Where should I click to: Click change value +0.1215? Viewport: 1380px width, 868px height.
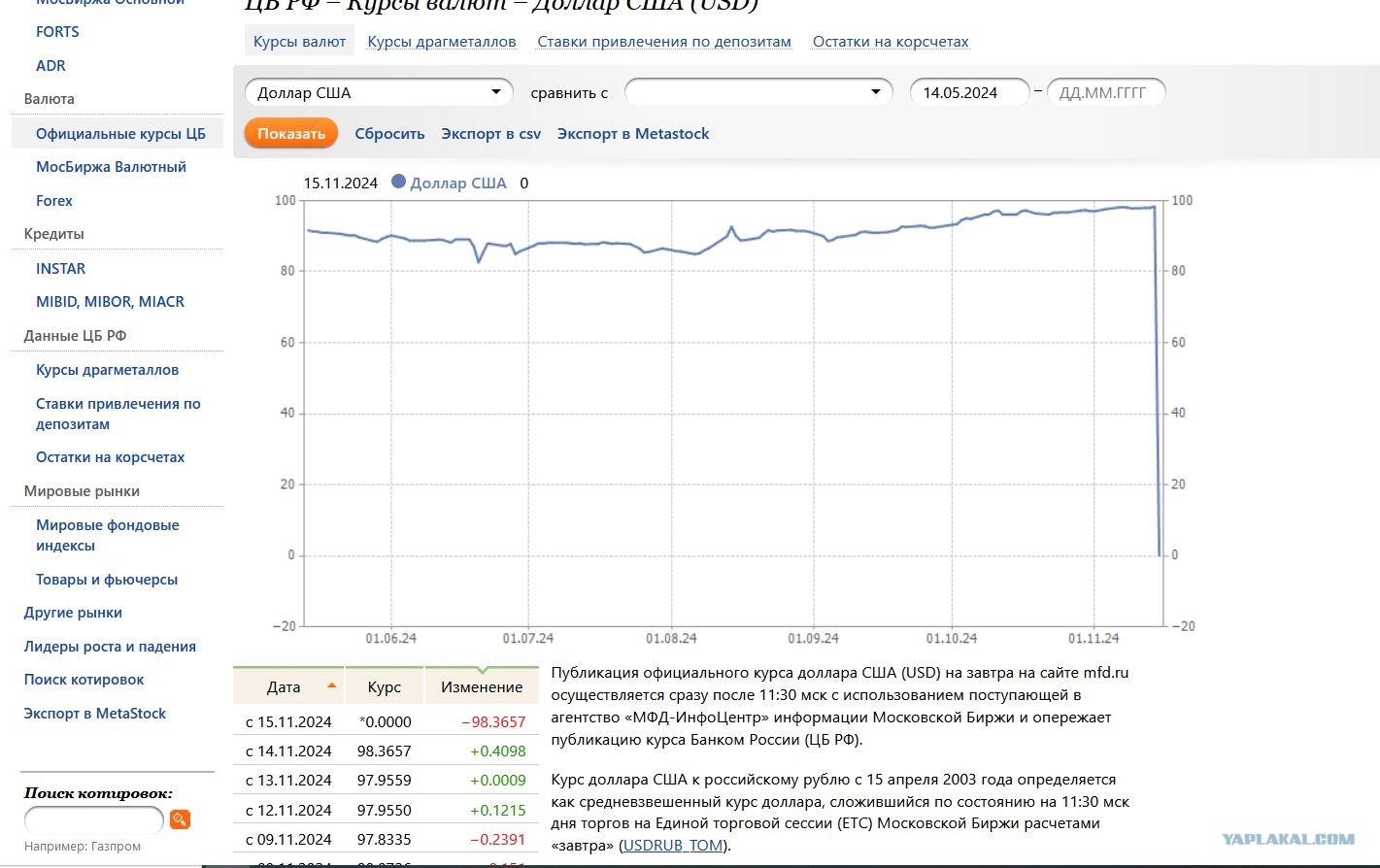pyautogui.click(x=498, y=811)
